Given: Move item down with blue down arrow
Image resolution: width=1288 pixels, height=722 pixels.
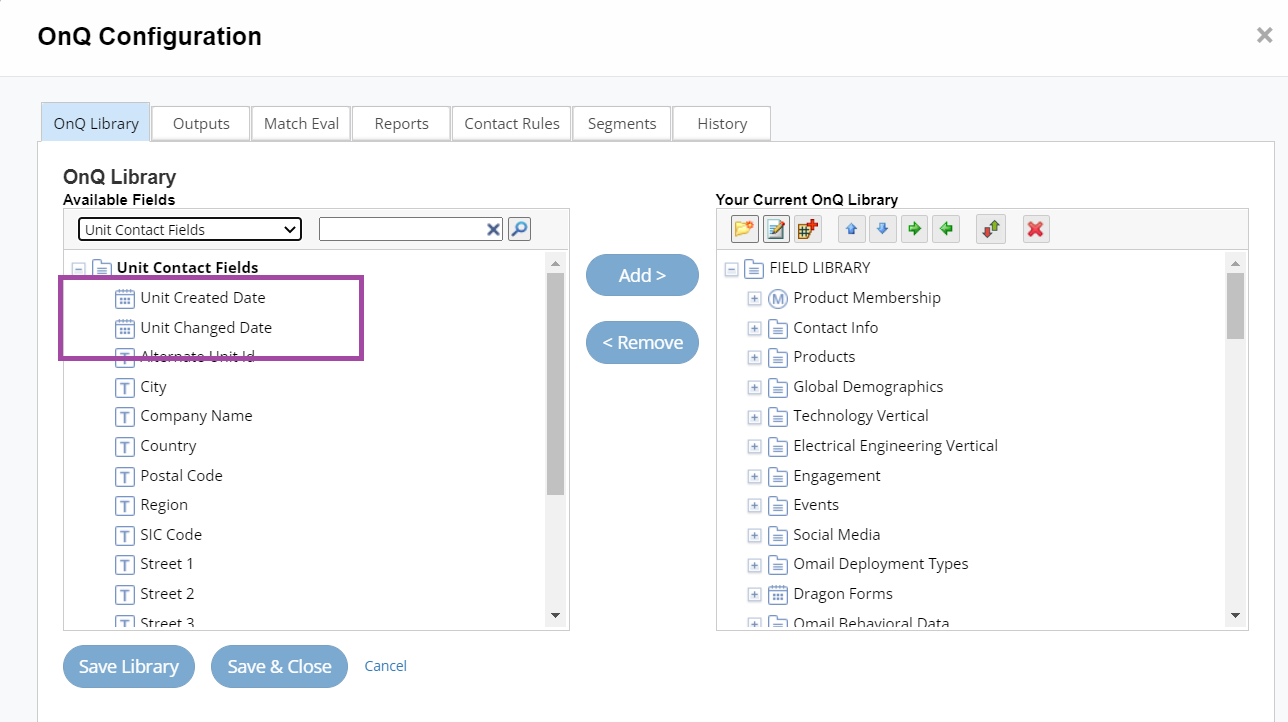Looking at the screenshot, I should [x=882, y=229].
